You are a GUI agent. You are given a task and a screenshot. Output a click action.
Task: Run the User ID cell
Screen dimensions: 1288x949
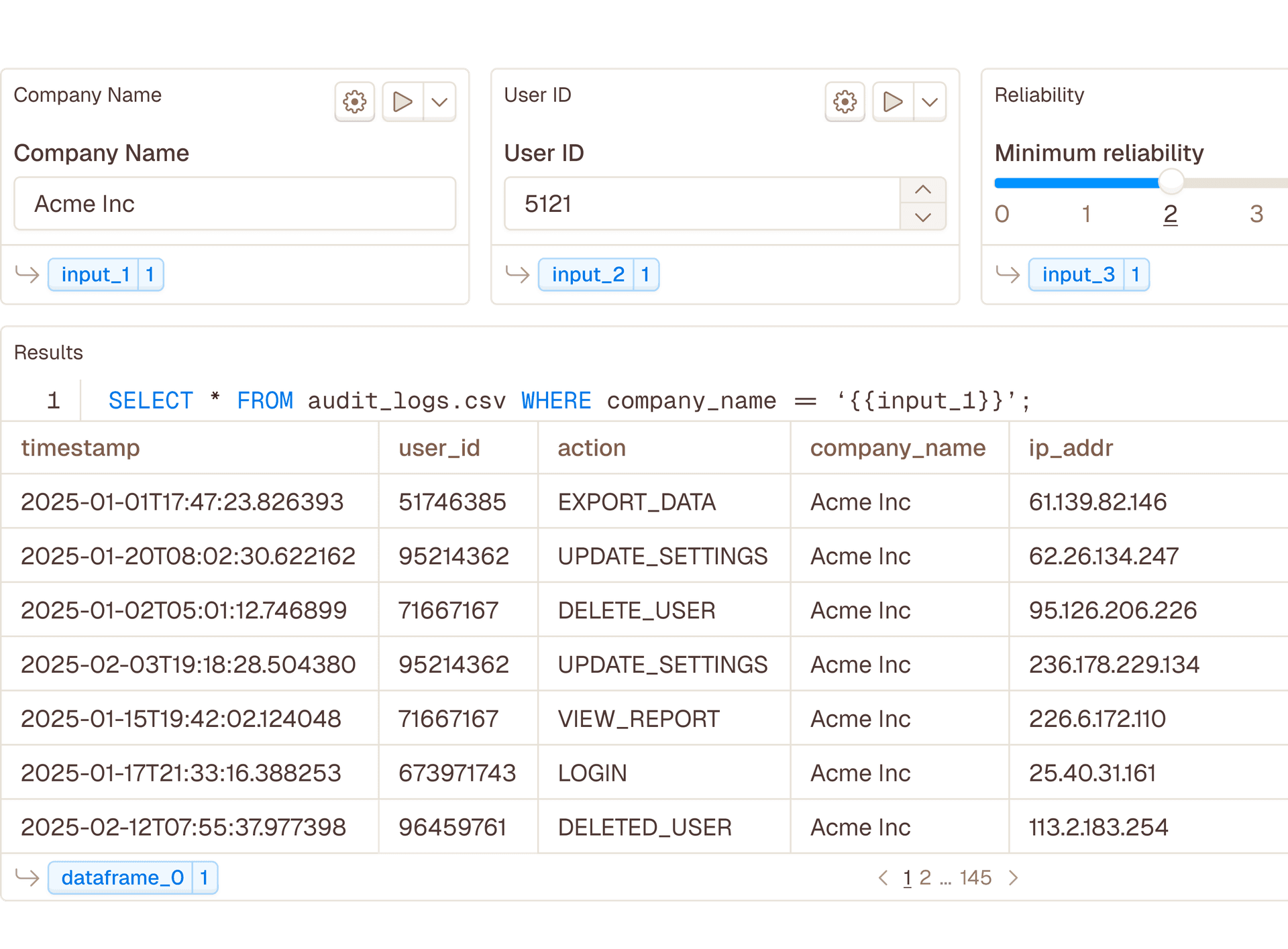[x=893, y=102]
